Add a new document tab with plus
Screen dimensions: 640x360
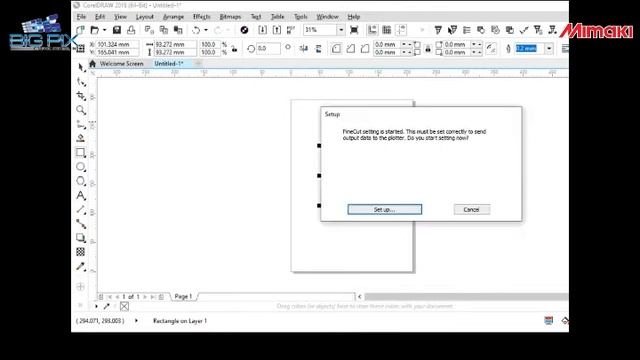(x=198, y=64)
